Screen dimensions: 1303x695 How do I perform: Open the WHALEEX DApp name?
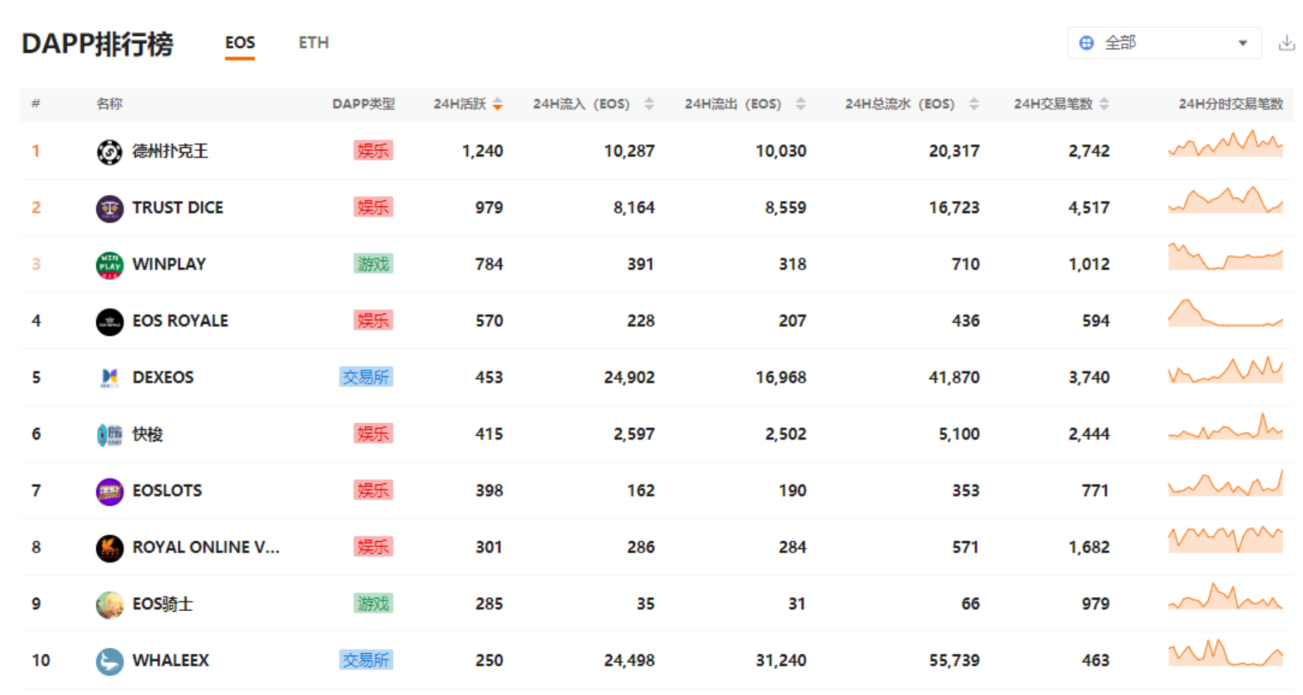[x=171, y=661]
